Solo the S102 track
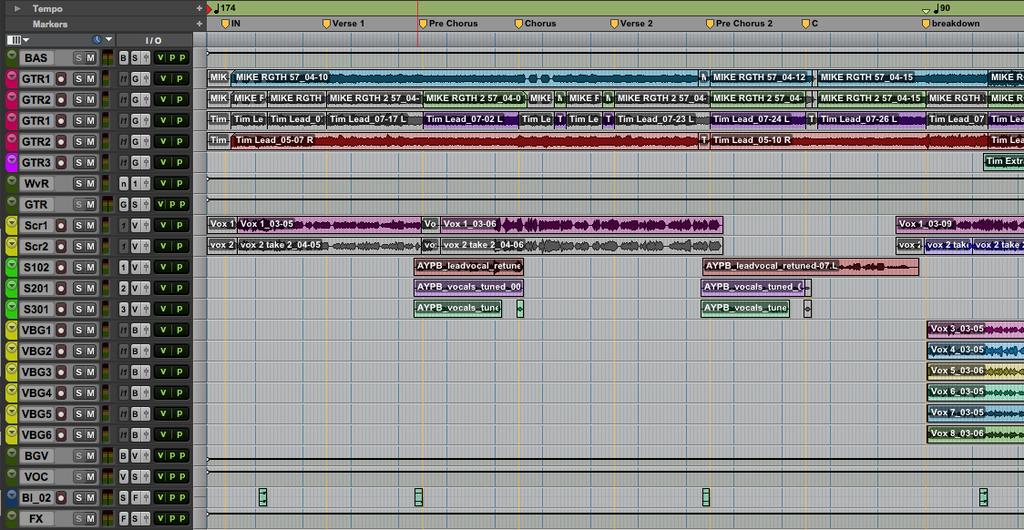This screenshot has width=1024, height=530. click(x=78, y=267)
